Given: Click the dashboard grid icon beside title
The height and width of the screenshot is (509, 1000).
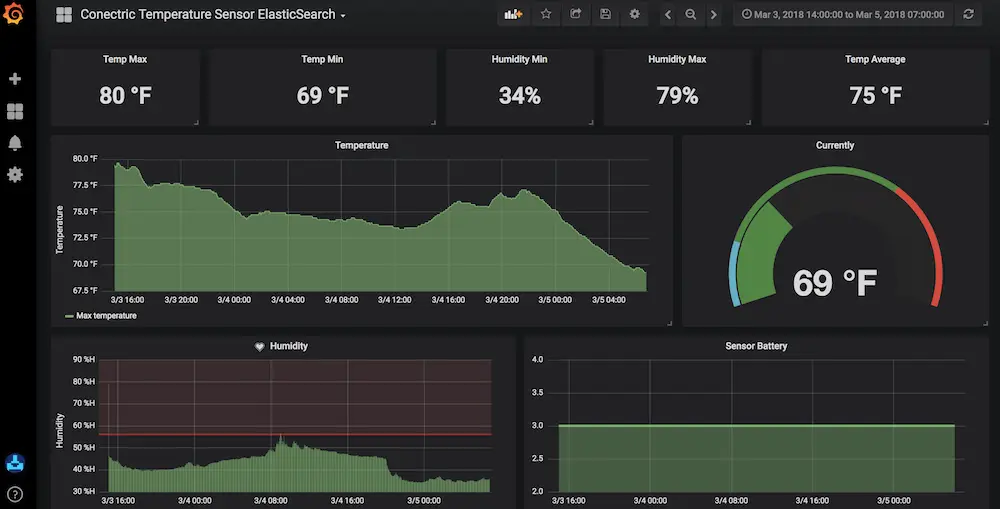Looking at the screenshot, I should click(64, 14).
